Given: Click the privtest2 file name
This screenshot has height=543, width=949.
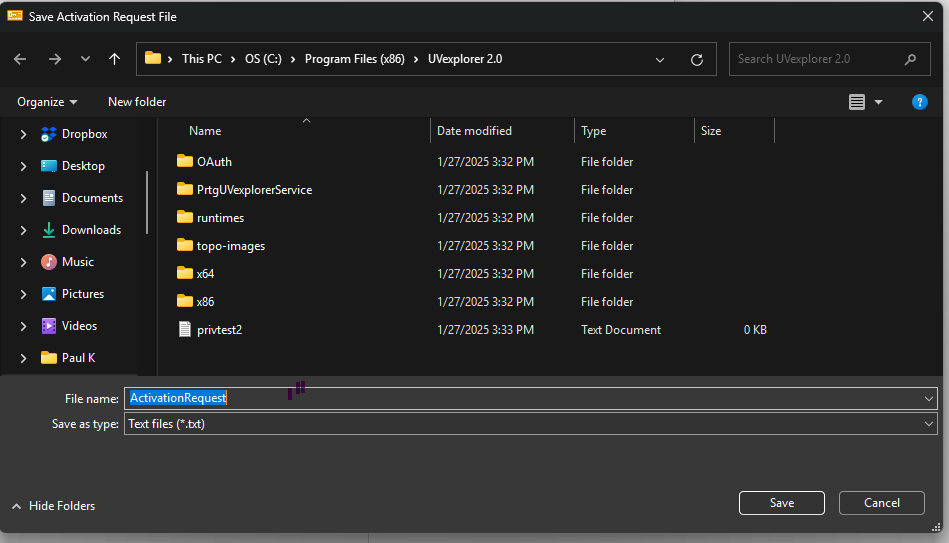Looking at the screenshot, I should pos(219,330).
